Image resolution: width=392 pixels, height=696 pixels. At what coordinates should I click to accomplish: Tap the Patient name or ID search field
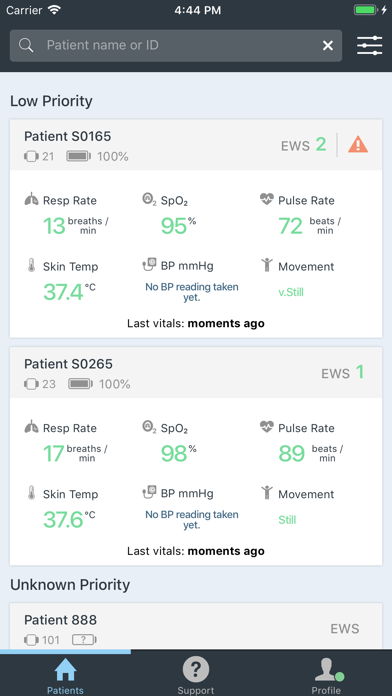tap(176, 45)
